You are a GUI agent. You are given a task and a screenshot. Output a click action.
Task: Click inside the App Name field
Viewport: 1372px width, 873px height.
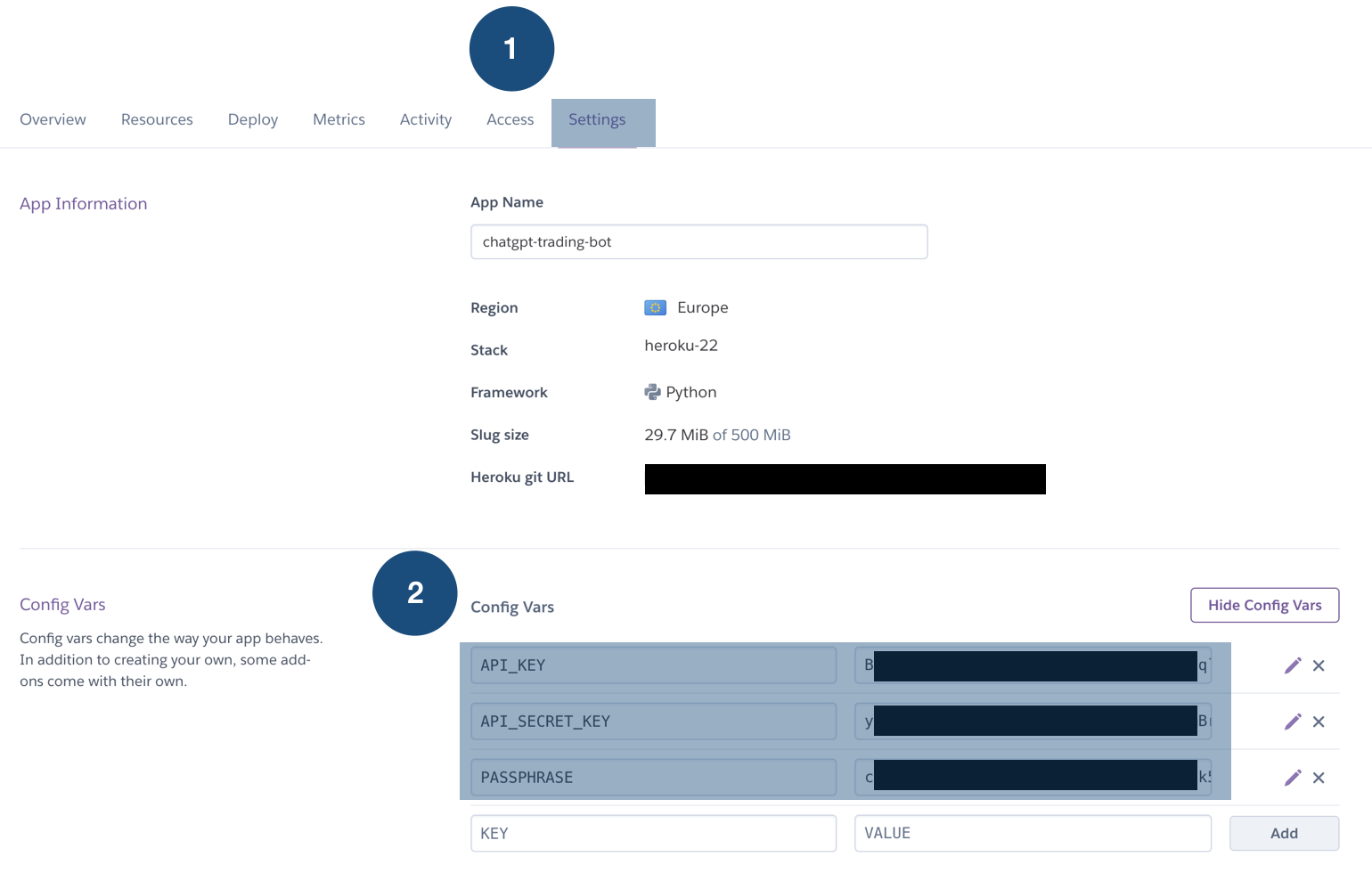698,241
